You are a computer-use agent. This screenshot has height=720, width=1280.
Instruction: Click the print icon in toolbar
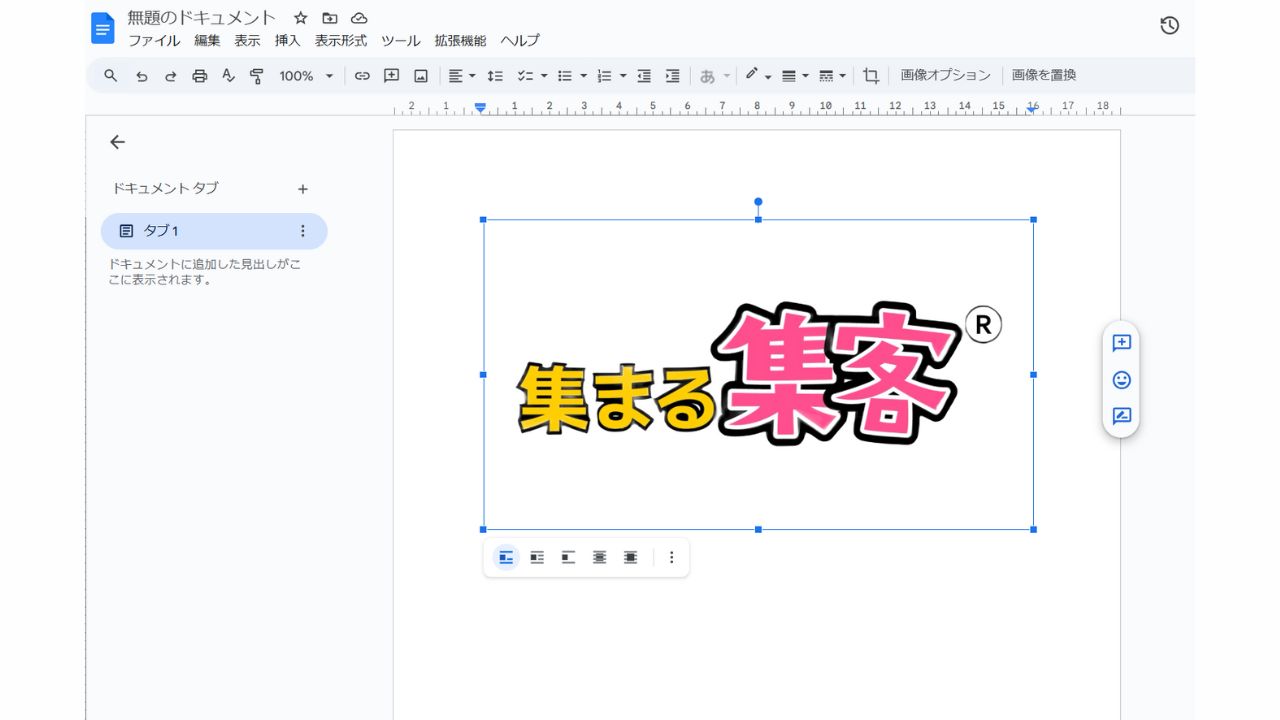click(199, 76)
